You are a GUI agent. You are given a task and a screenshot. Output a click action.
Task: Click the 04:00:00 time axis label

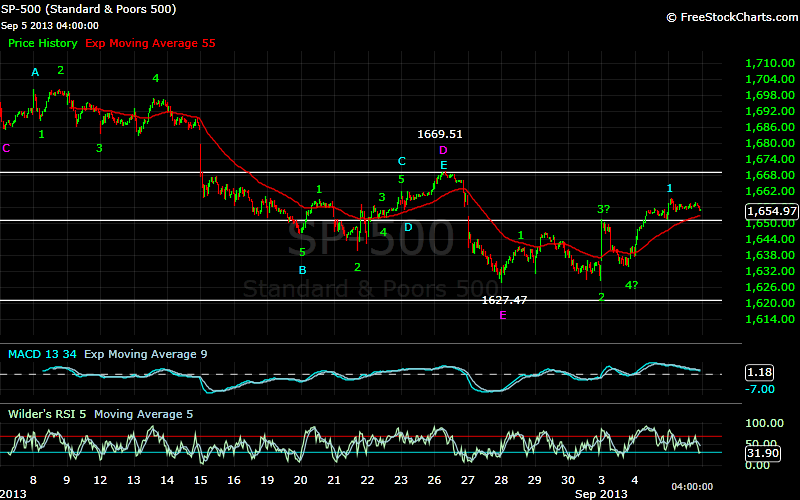click(x=692, y=487)
